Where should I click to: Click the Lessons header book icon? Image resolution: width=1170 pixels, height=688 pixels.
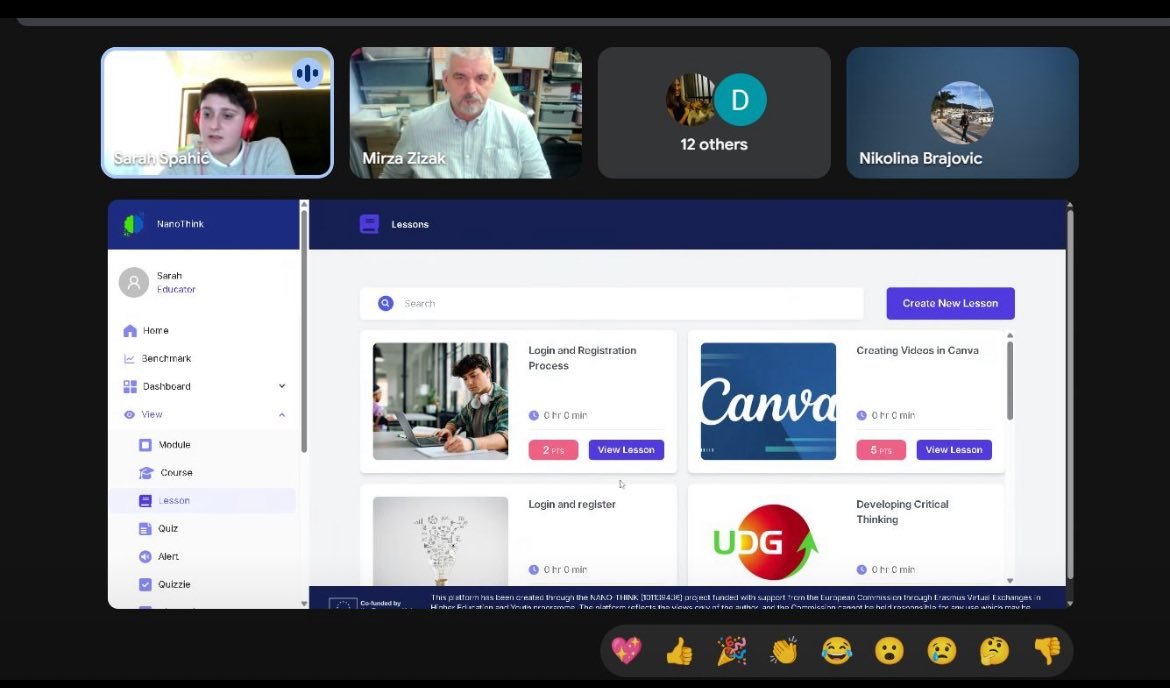[369, 224]
